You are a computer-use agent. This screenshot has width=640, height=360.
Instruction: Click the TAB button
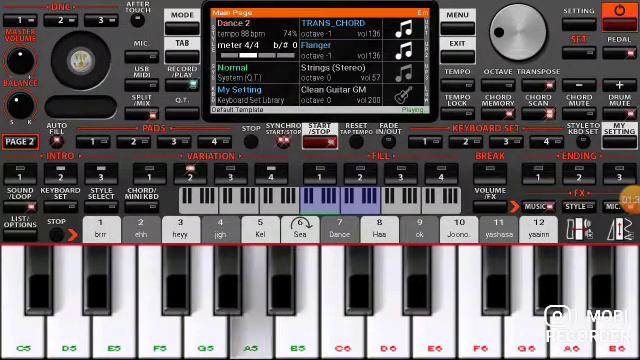coord(182,51)
